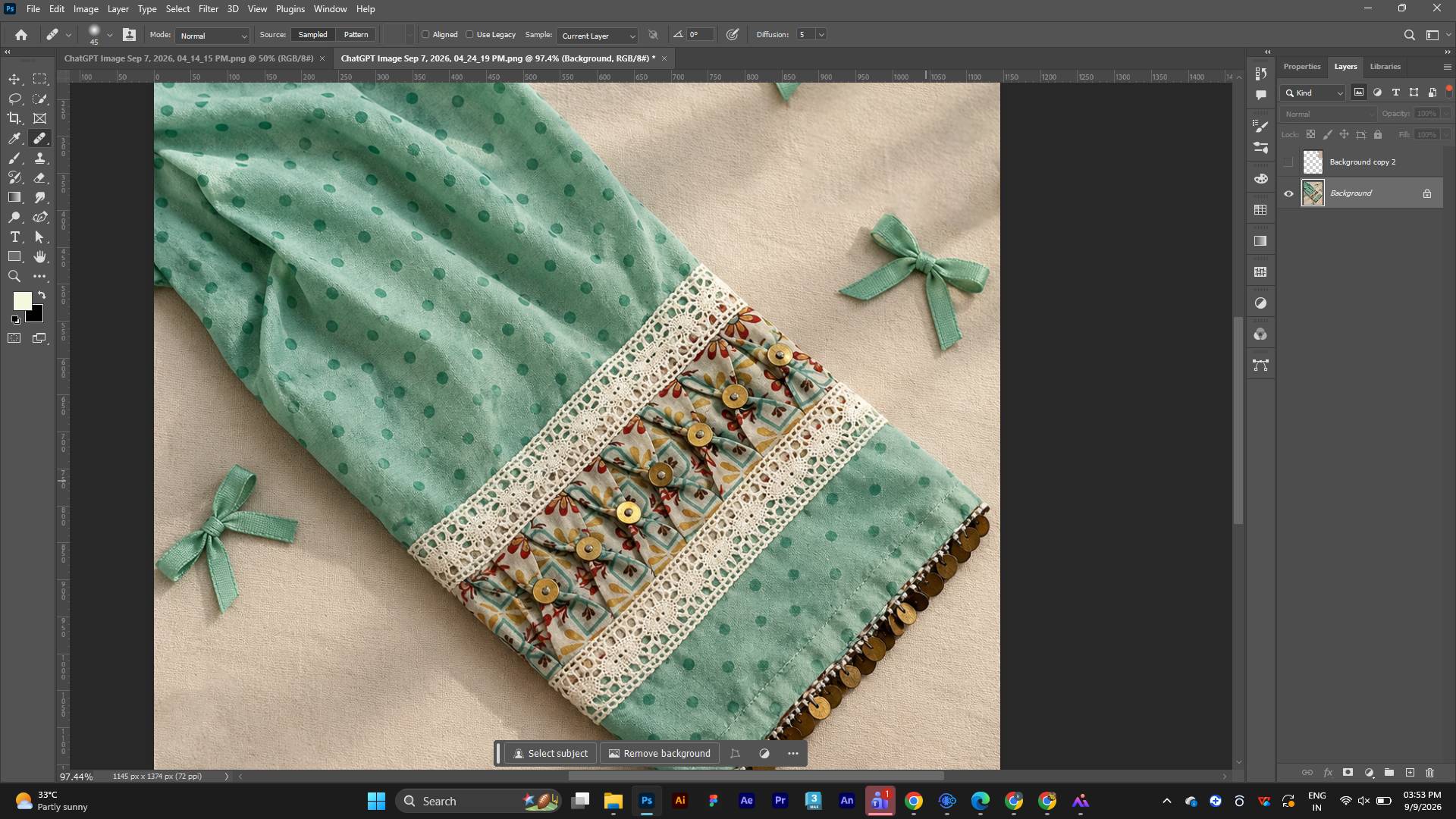Select the Move tool
Screen dimensions: 1456x819
(x=14, y=80)
